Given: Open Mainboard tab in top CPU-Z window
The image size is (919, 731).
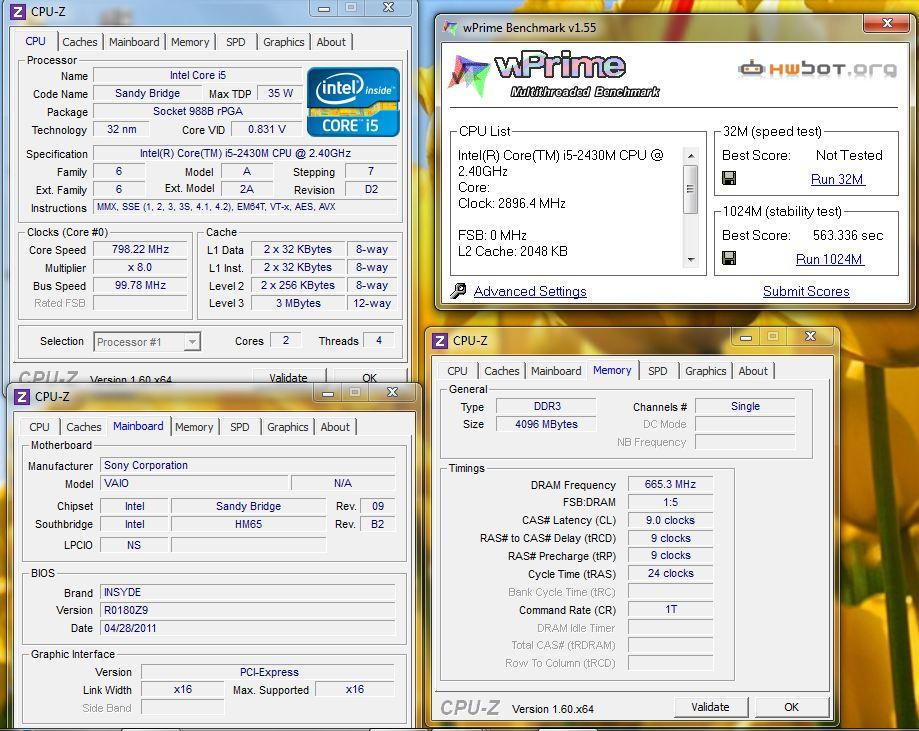Looking at the screenshot, I should [x=134, y=42].
